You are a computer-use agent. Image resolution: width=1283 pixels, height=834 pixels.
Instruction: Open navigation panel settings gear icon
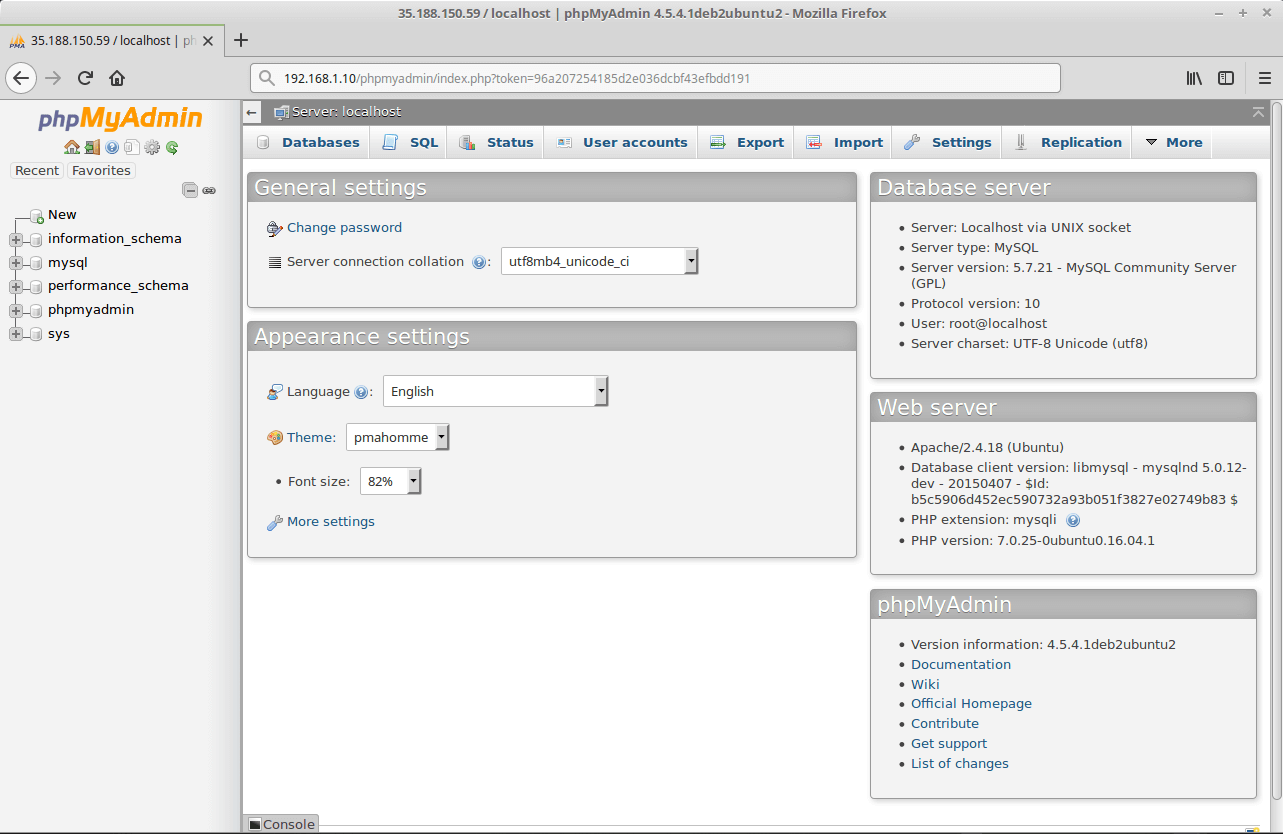pyautogui.click(x=152, y=147)
